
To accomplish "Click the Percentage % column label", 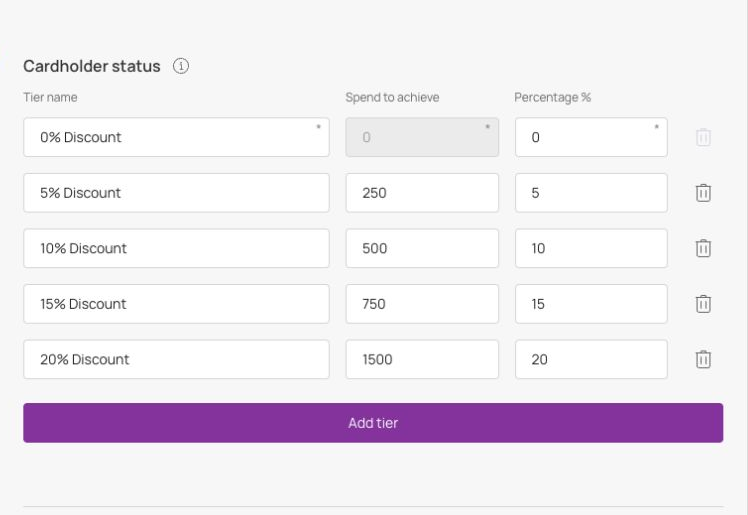I will [552, 97].
